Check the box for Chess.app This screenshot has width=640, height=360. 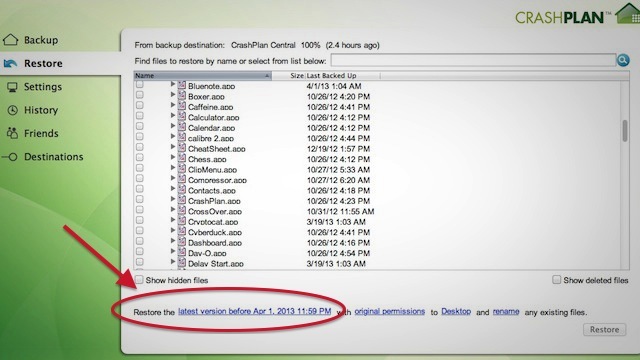coord(140,158)
